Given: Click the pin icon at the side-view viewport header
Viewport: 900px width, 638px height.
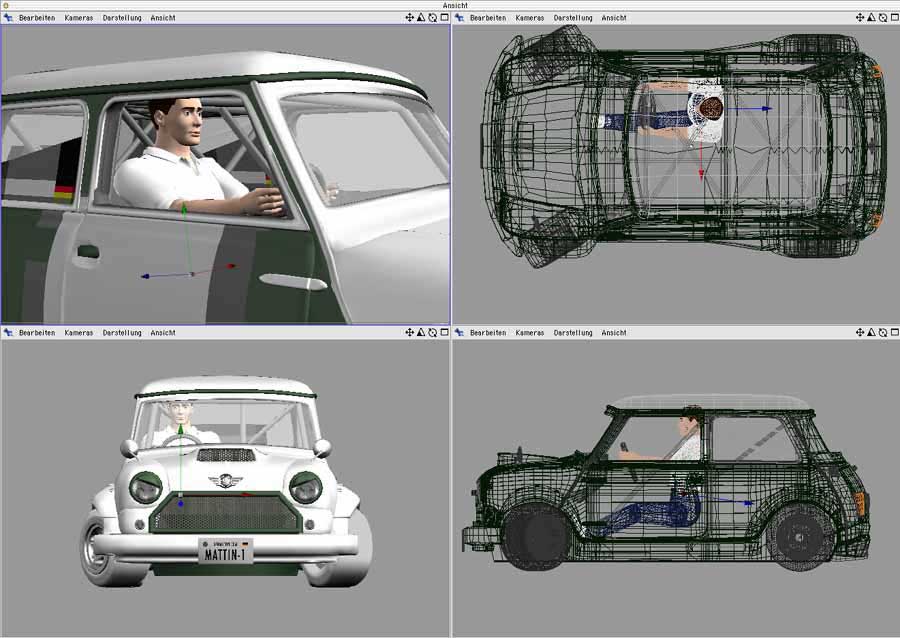Looking at the screenshot, I should pyautogui.click(x=459, y=333).
